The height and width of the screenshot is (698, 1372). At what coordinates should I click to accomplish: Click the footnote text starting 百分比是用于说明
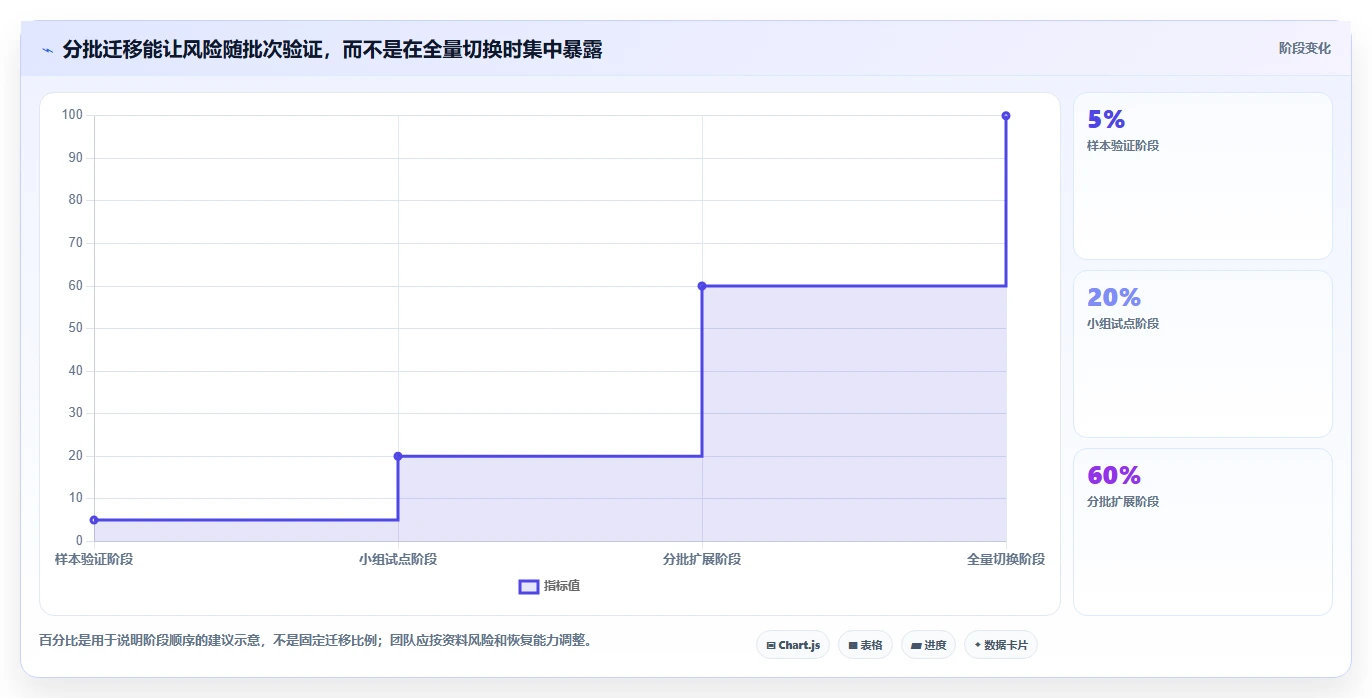pos(317,640)
